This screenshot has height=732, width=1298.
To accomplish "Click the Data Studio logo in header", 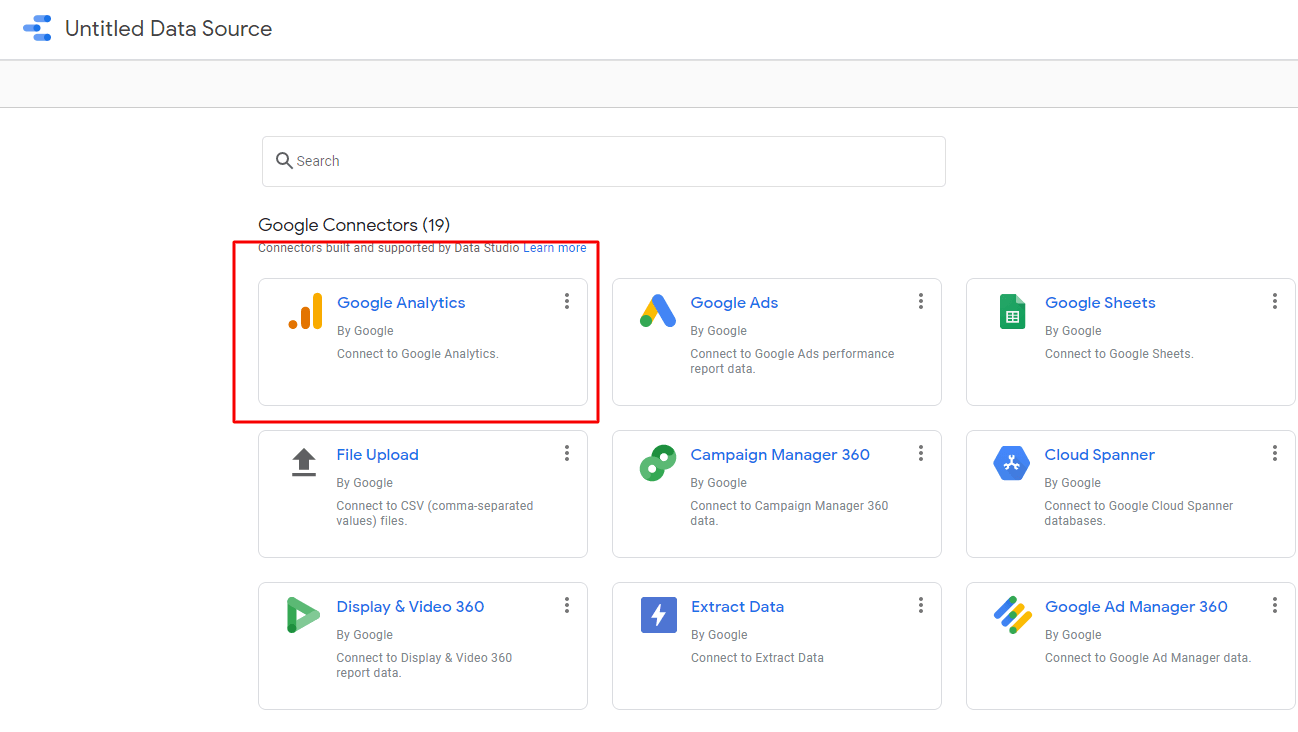I will (36, 28).
